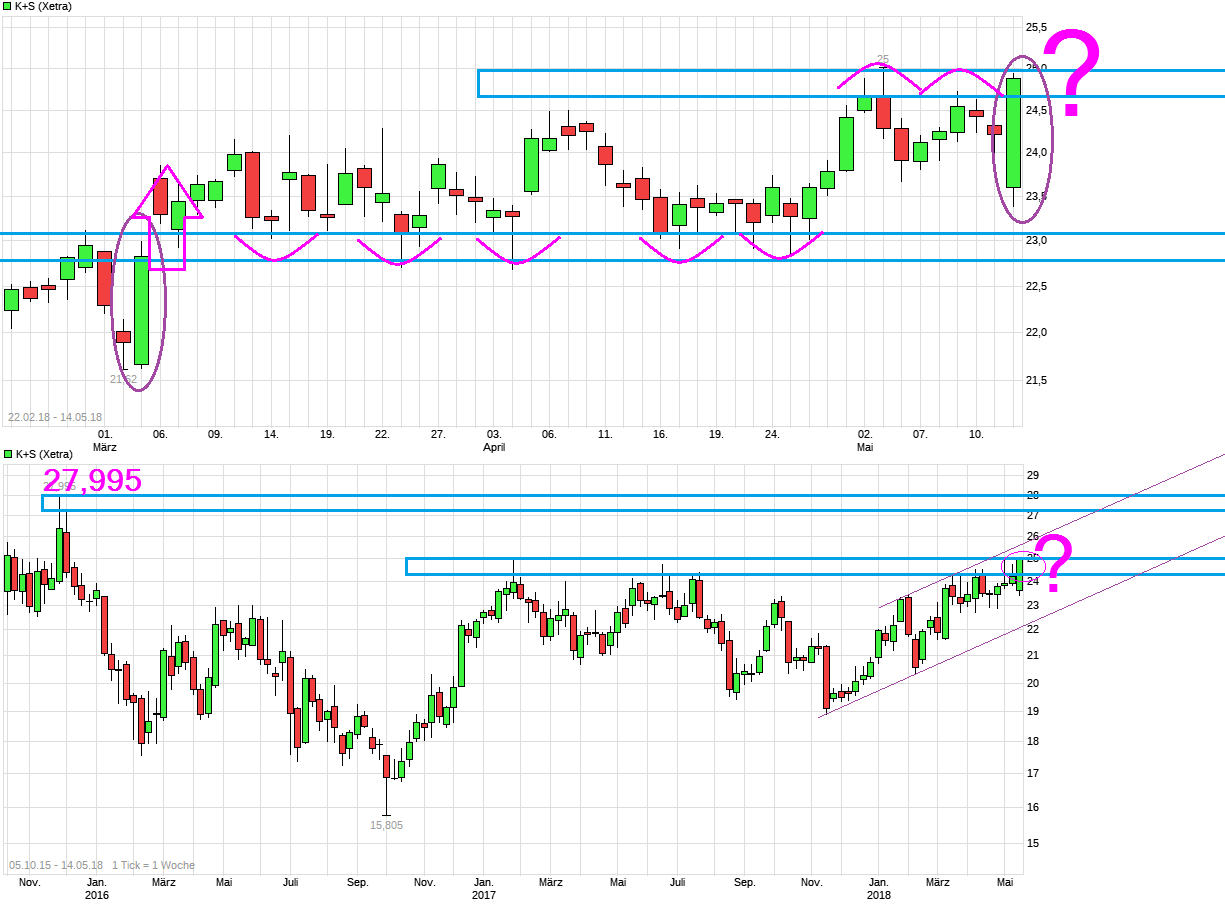Image resolution: width=1225 pixels, height=904 pixels.
Task: Click the '11.' date on top time axis
Action: (605, 435)
